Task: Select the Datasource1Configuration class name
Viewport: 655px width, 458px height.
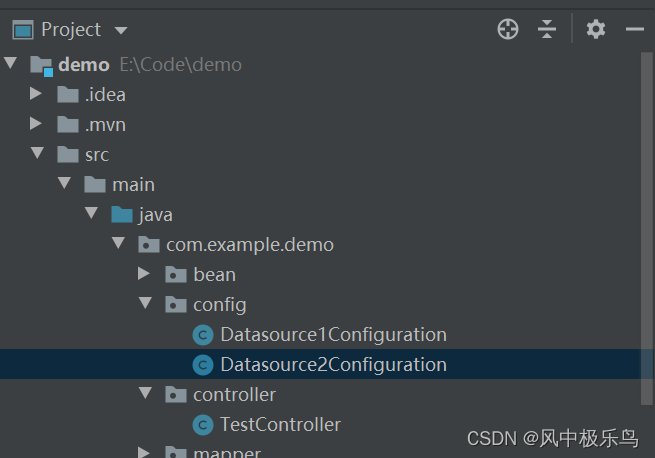Action: tap(333, 335)
